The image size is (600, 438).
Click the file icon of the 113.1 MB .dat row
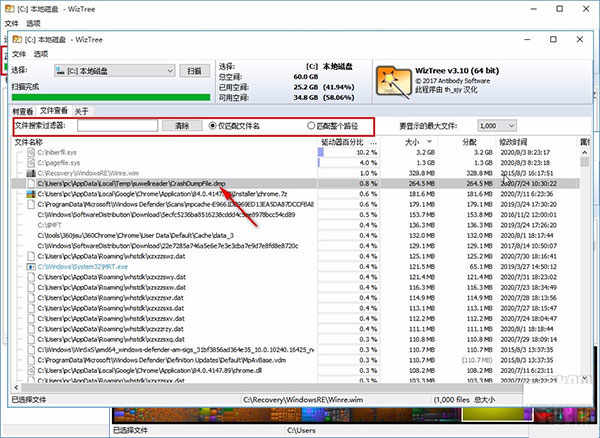click(x=31, y=308)
